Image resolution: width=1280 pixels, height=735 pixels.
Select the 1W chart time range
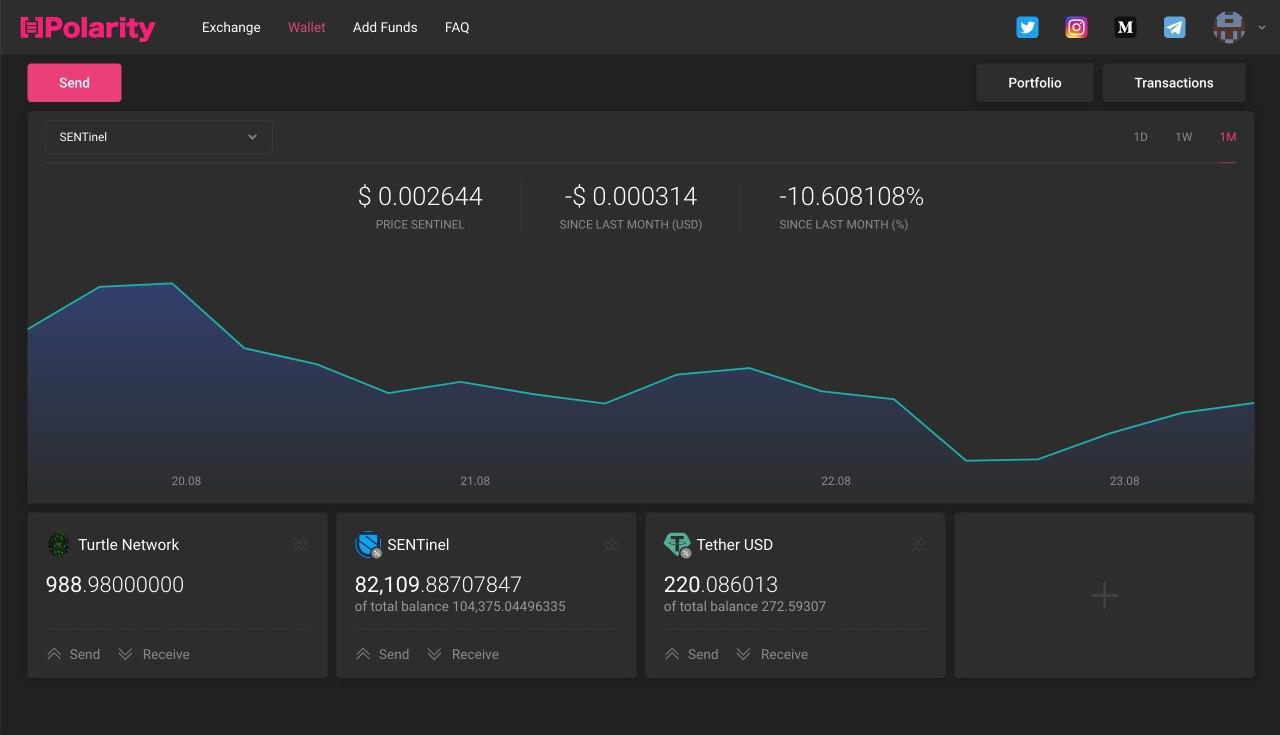pos(1184,137)
